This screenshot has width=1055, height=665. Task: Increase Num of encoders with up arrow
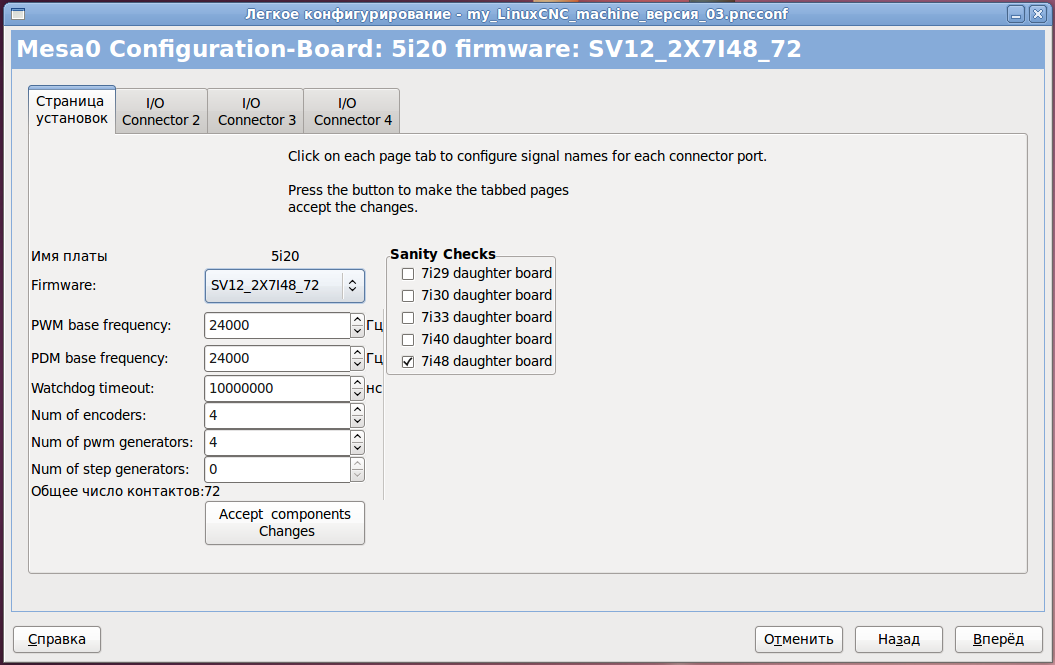357,409
